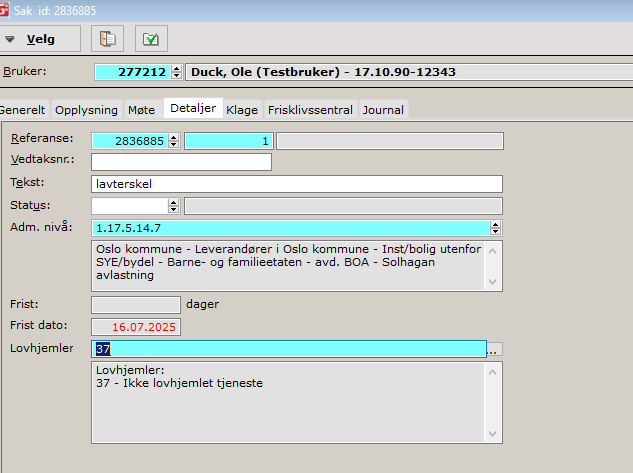
Task: Click the Lovhjemler label
Action: point(42,348)
